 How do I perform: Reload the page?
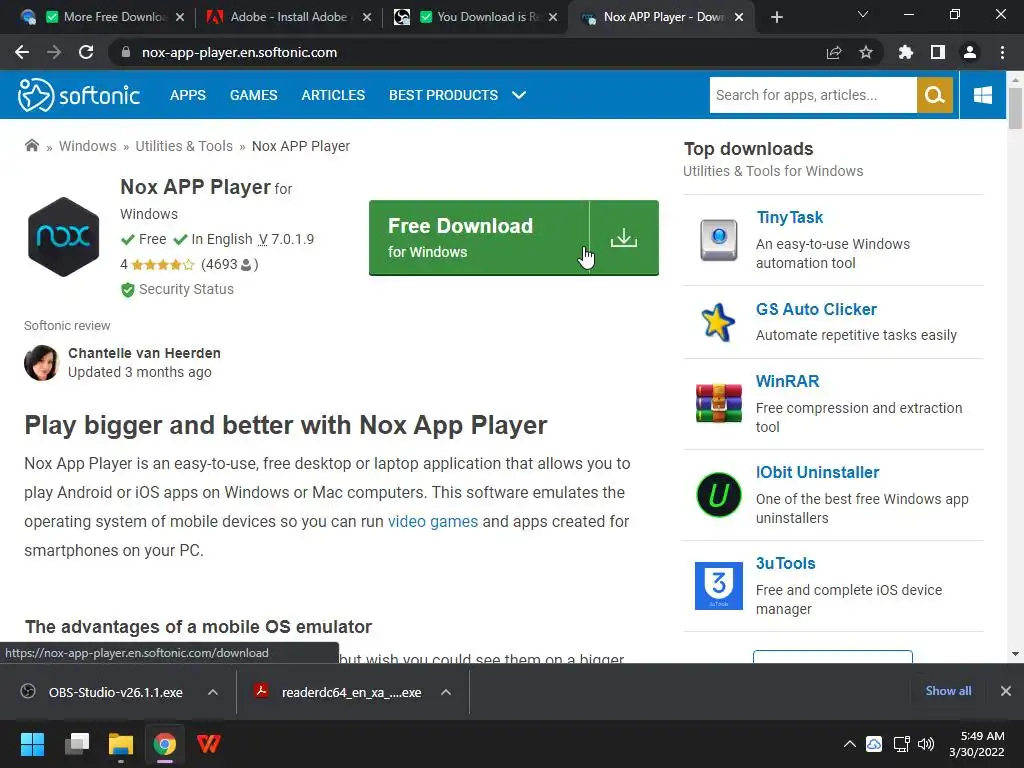point(86,52)
